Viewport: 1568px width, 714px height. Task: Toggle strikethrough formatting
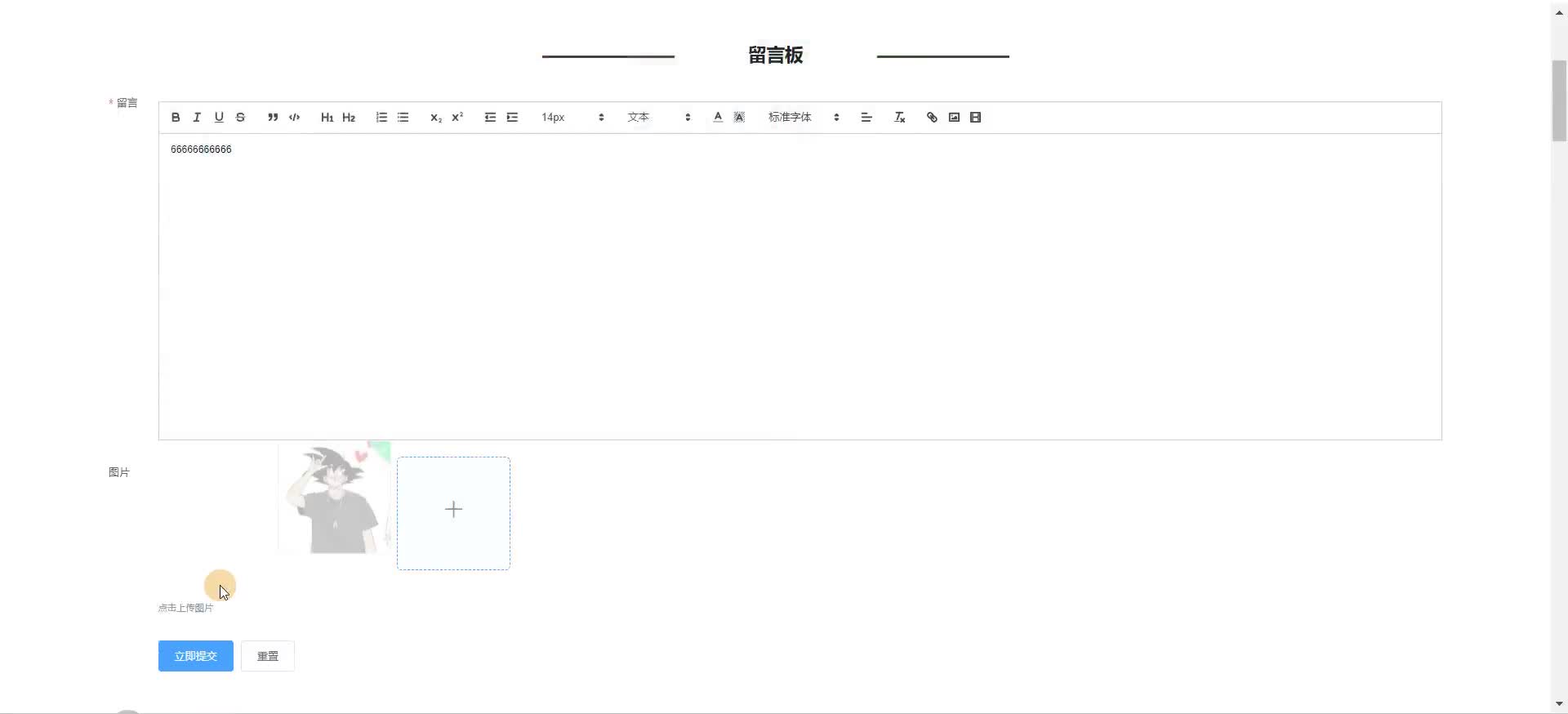coord(240,118)
